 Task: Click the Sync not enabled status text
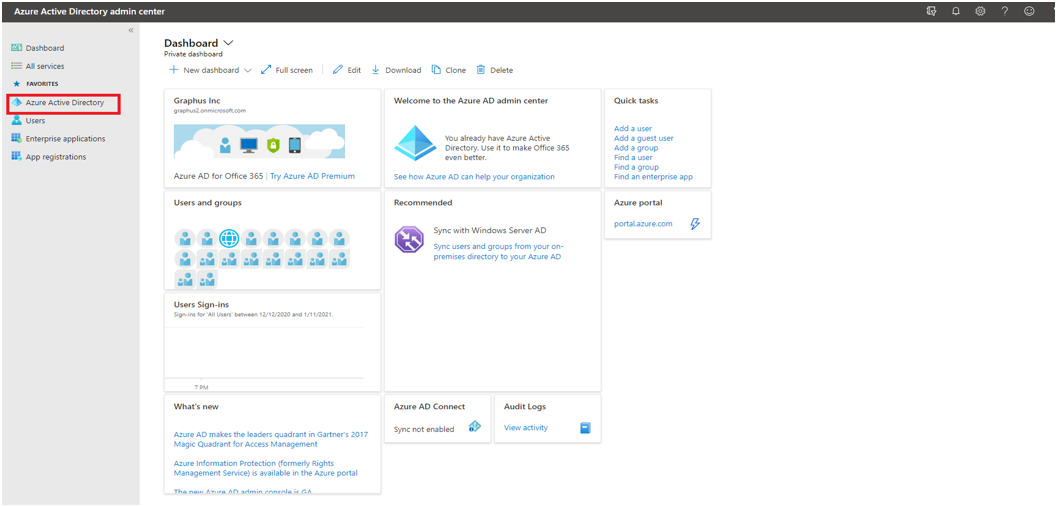point(424,429)
